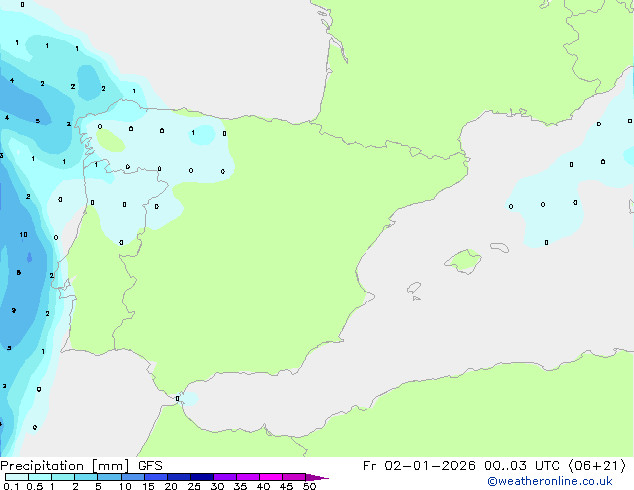Click the 10 mm legend swatch
This screenshot has width=634, height=490.
click(x=133, y=477)
